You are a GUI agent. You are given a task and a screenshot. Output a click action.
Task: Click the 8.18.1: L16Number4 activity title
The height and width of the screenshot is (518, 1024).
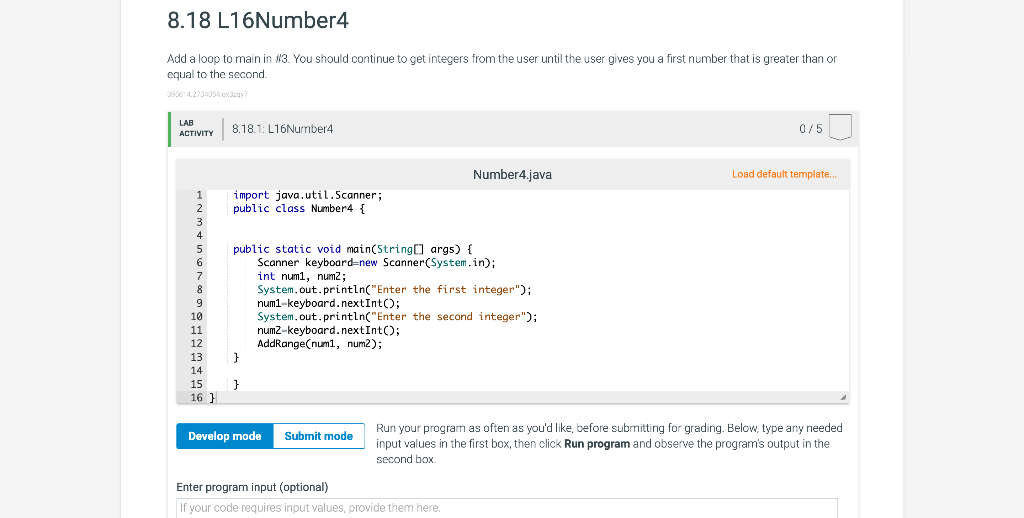pos(282,129)
